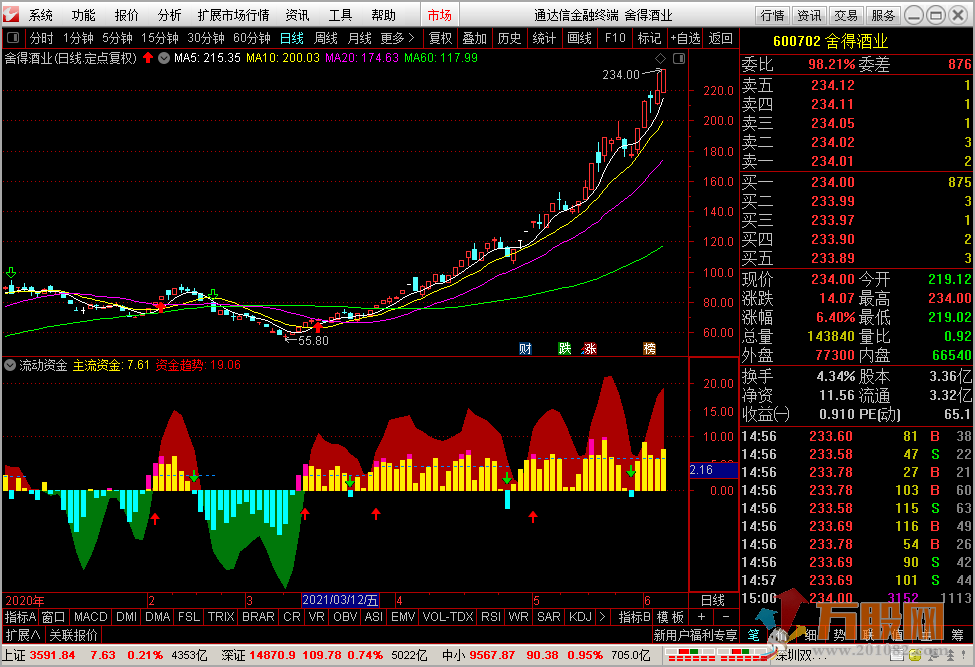The height and width of the screenshot is (667, 975).
Task: Select the 15分钟 period
Action: [x=160, y=38]
